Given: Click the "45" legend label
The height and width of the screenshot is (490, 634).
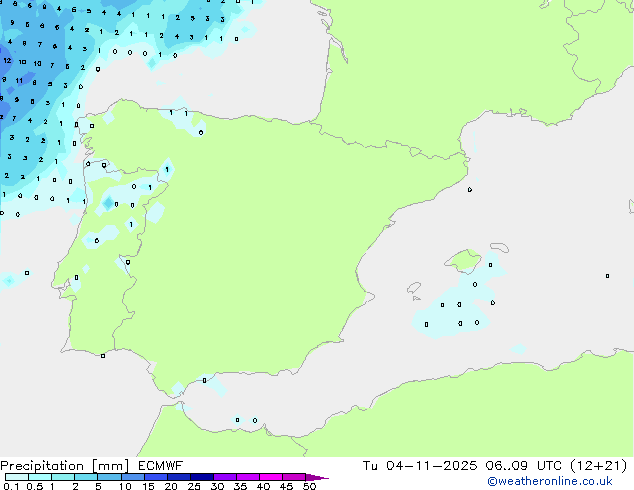Looking at the screenshot, I should pyautogui.click(x=286, y=486).
